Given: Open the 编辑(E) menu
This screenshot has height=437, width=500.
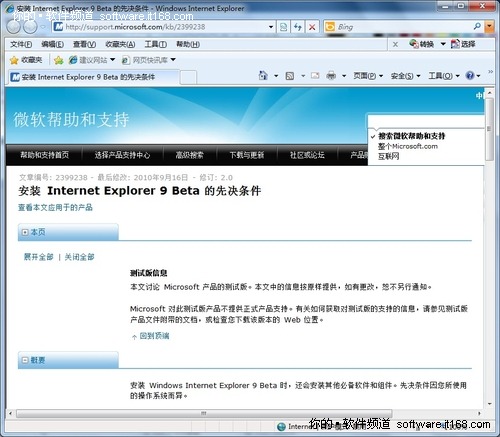Looking at the screenshot, I should tap(52, 44).
